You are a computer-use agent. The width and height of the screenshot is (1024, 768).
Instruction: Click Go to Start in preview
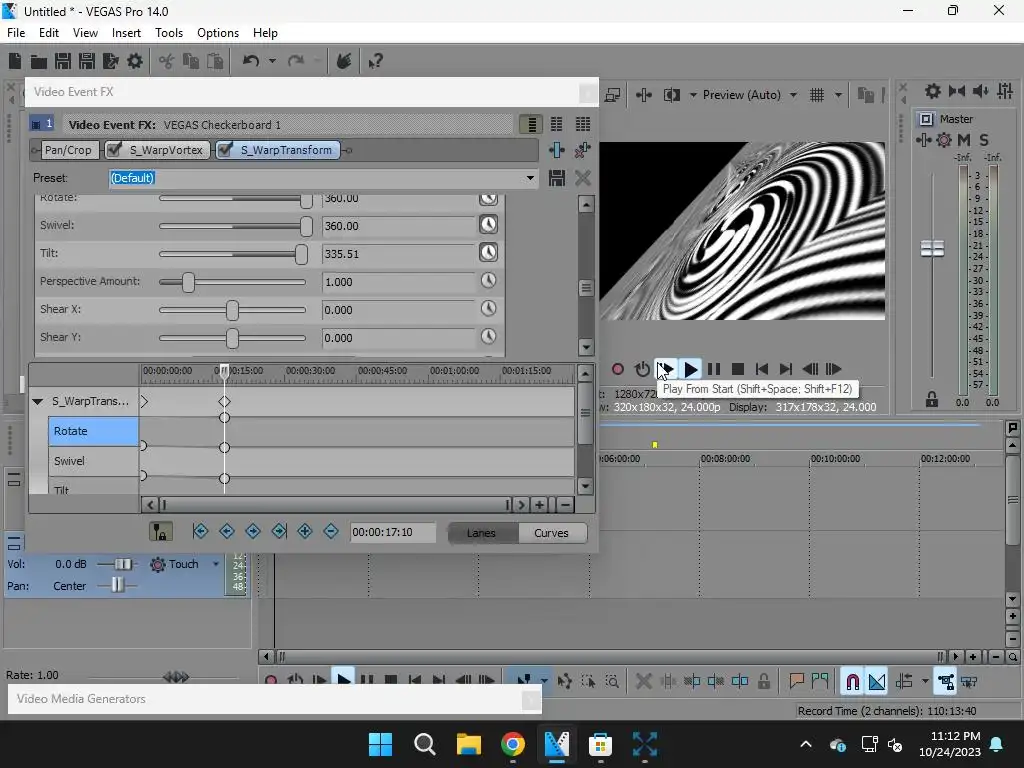click(x=761, y=369)
